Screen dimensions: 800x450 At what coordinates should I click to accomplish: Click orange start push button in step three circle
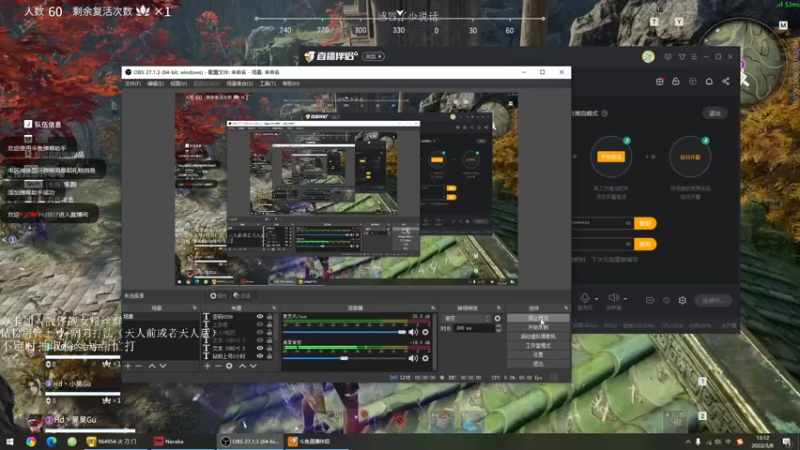611,157
